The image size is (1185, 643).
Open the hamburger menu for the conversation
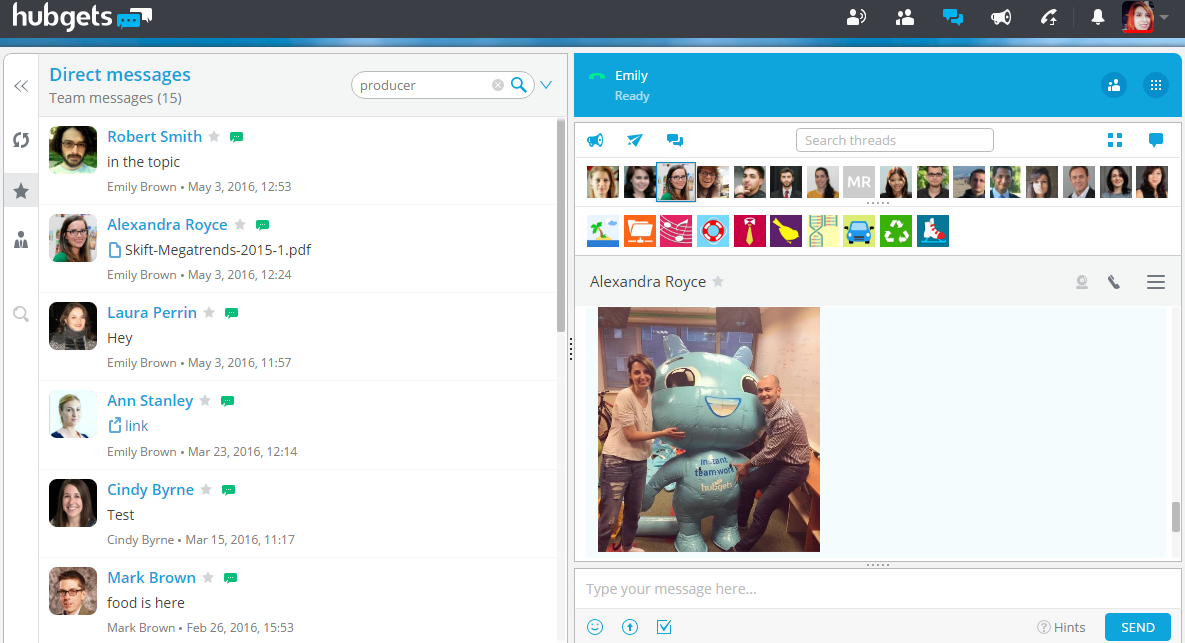coord(1156,283)
